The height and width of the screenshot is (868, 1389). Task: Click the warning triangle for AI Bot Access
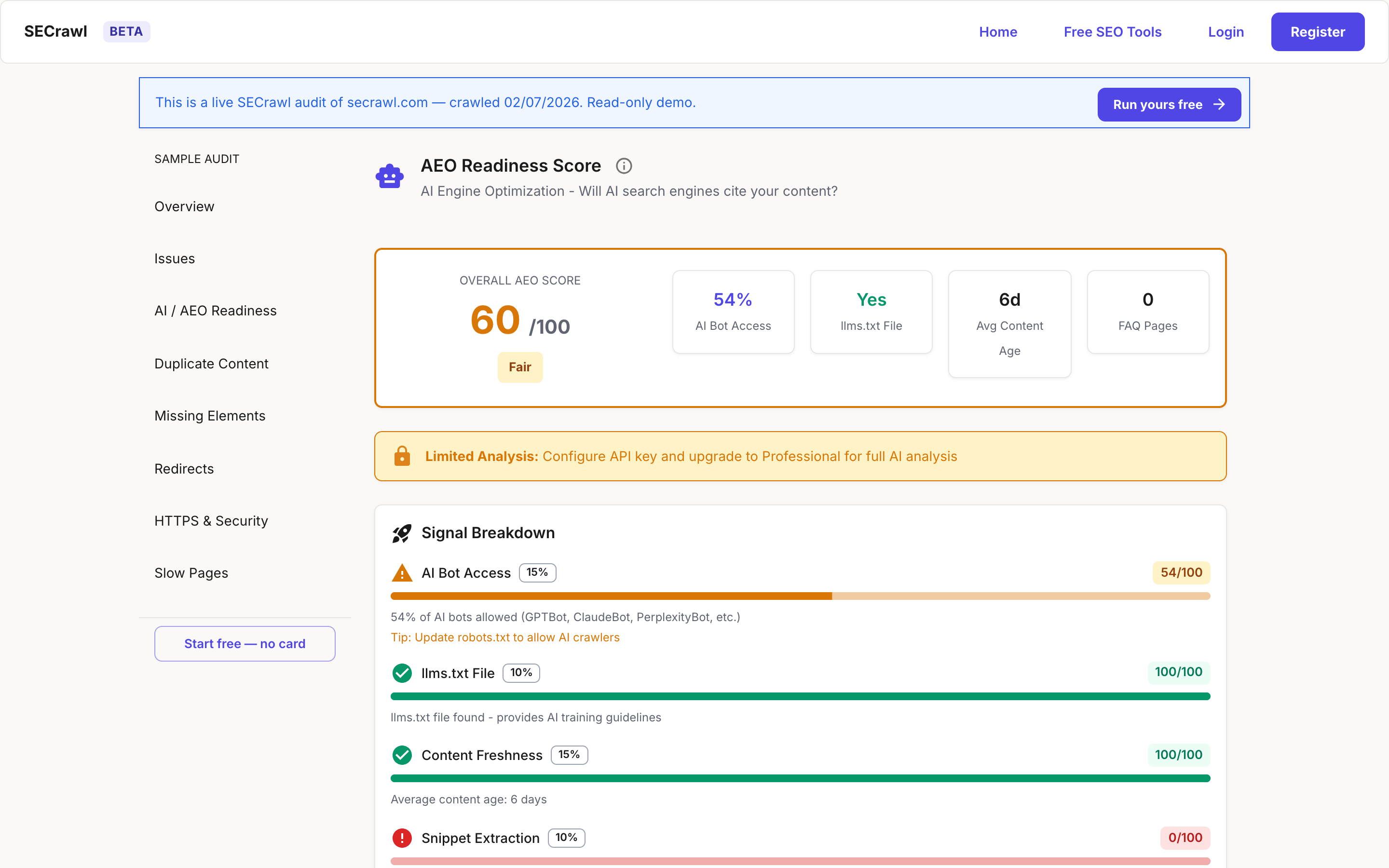click(x=402, y=572)
